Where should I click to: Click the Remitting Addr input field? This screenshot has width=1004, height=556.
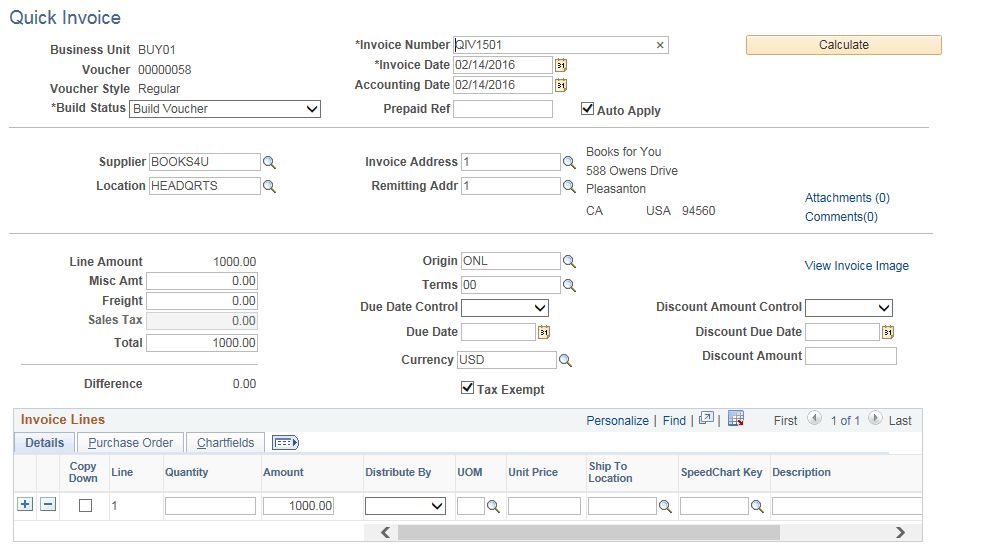tap(511, 186)
